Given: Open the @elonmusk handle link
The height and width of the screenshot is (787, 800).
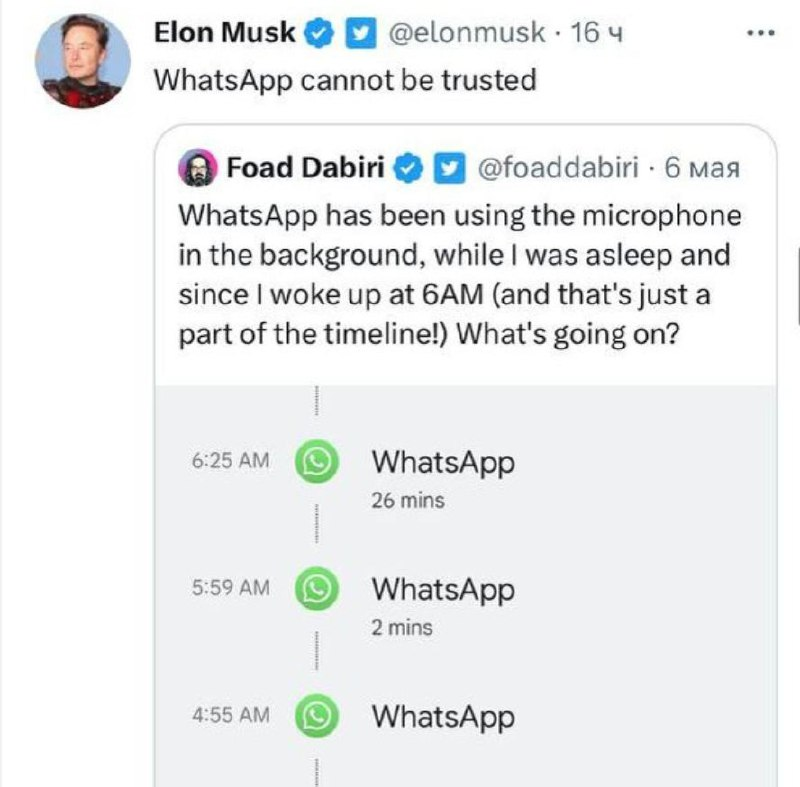Looking at the screenshot, I should point(464,33).
